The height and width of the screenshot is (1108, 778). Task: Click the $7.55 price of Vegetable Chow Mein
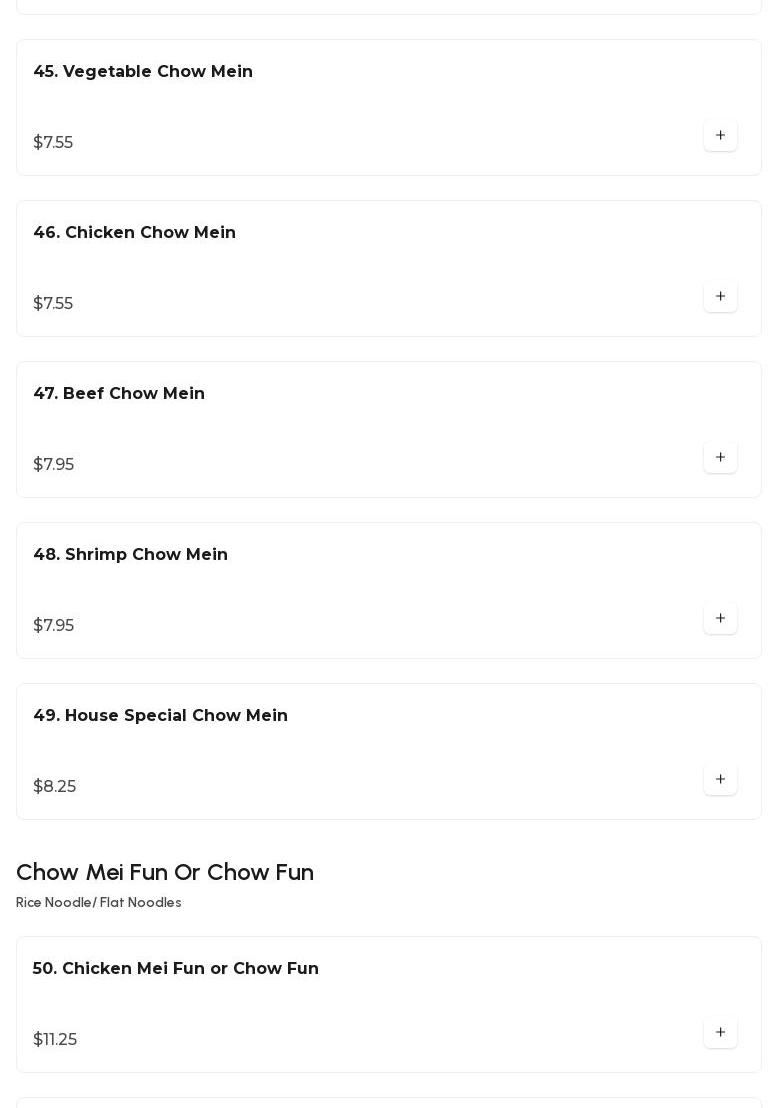pyautogui.click(x=53, y=143)
